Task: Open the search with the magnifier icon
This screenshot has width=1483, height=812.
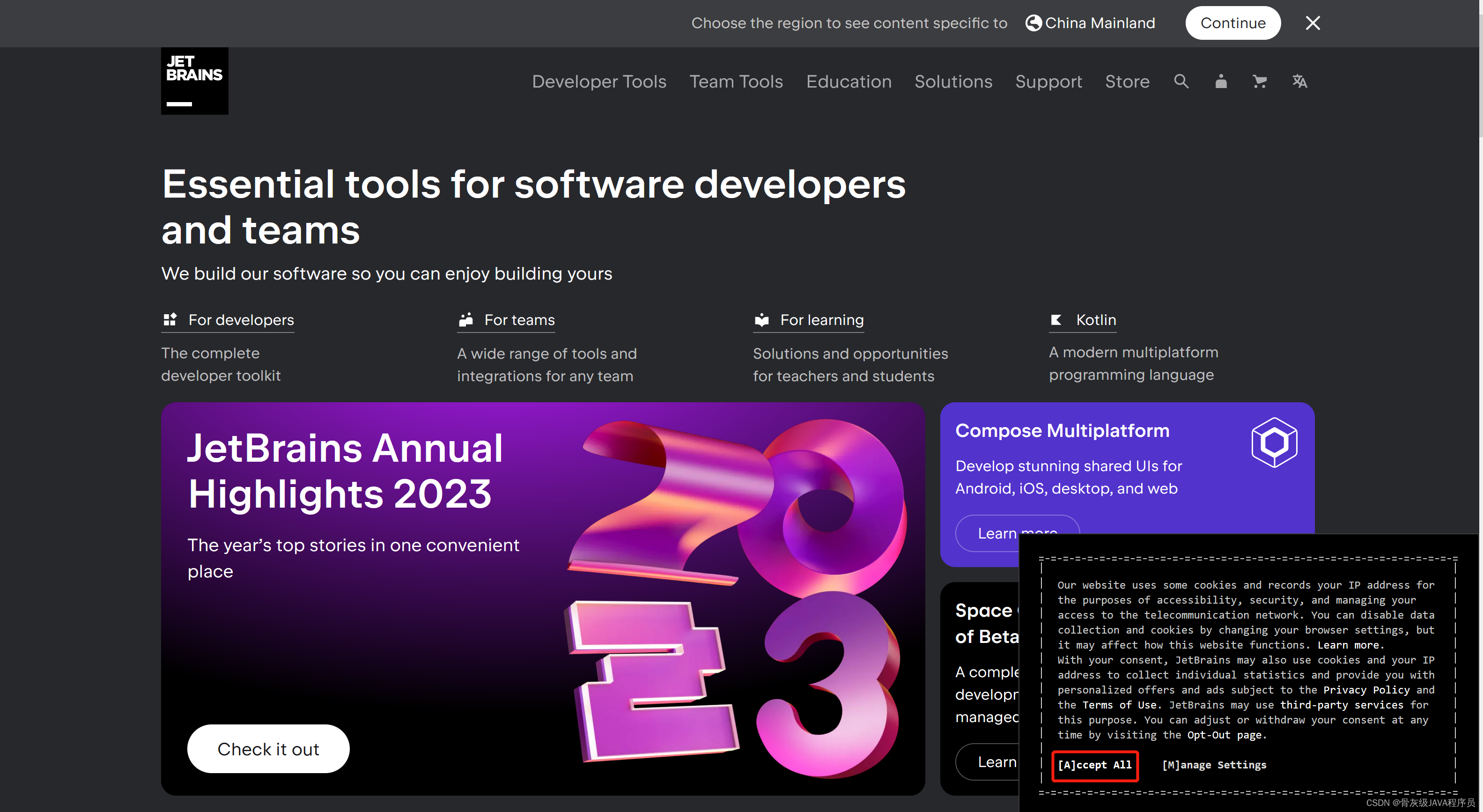Action: click(x=1181, y=81)
